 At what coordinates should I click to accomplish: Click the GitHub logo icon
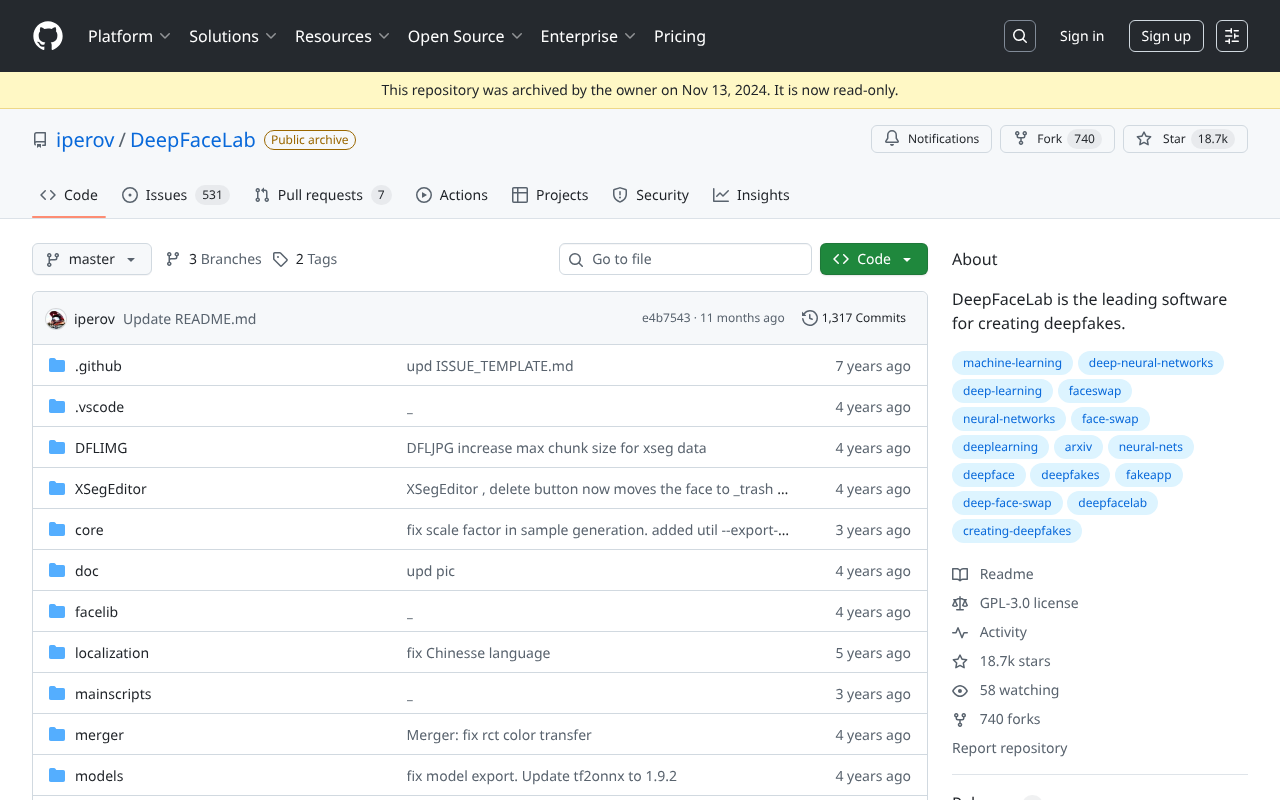tap(48, 36)
